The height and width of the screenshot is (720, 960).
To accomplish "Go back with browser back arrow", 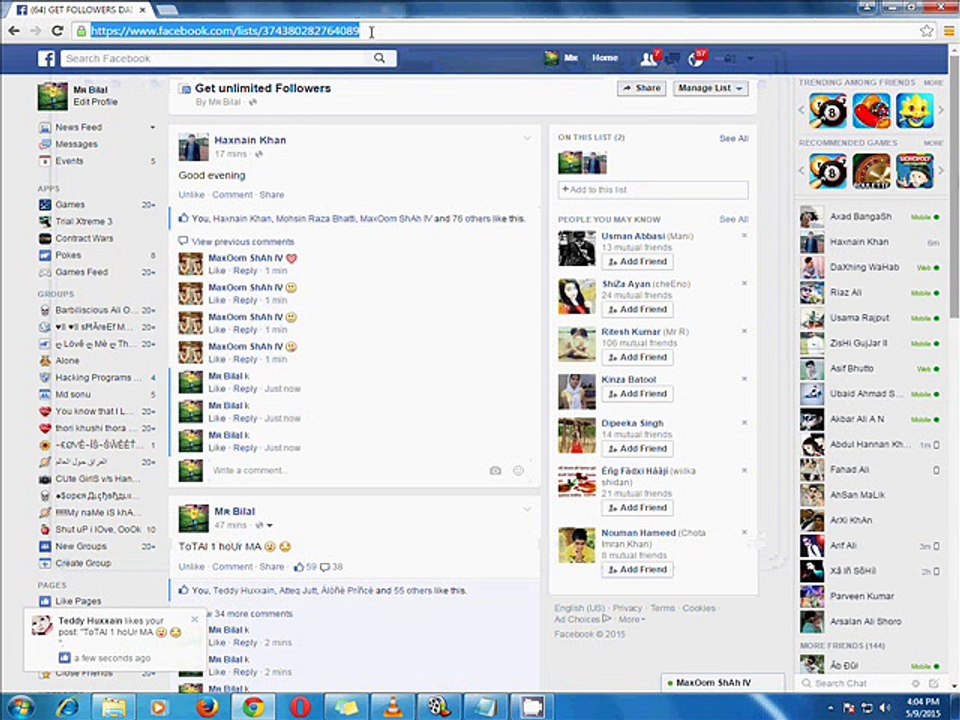I will 14,31.
